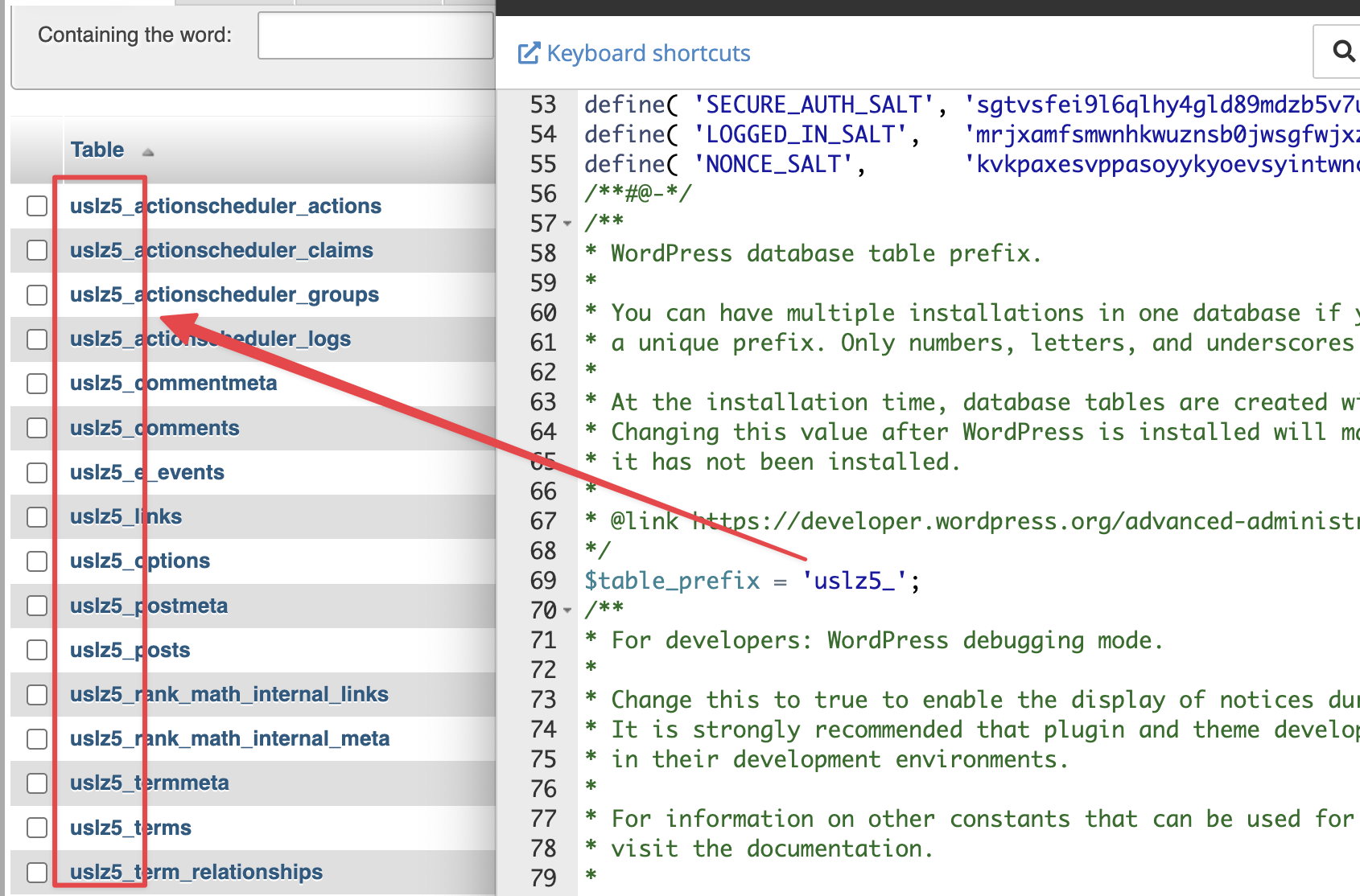This screenshot has height=896, width=1360.
Task: Open the uslz5_termmeta table
Action: 150,783
